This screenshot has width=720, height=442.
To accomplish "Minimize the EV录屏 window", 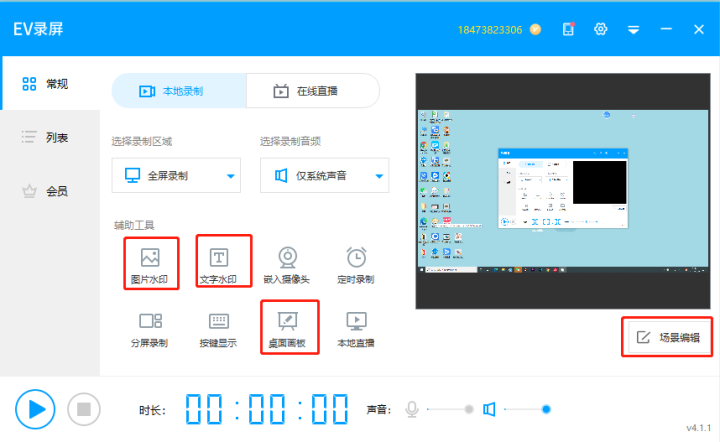I will coord(666,29).
